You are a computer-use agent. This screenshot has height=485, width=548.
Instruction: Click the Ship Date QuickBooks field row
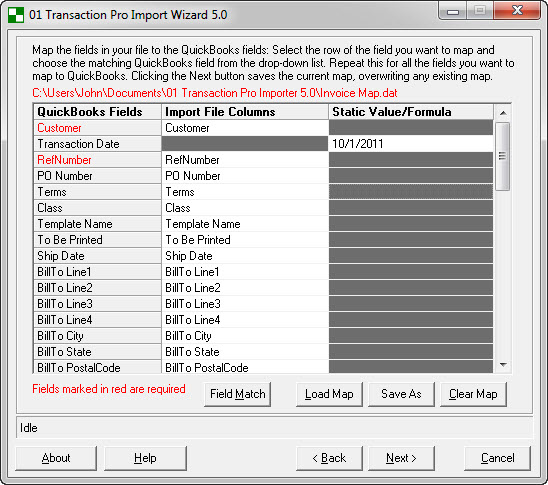point(98,256)
